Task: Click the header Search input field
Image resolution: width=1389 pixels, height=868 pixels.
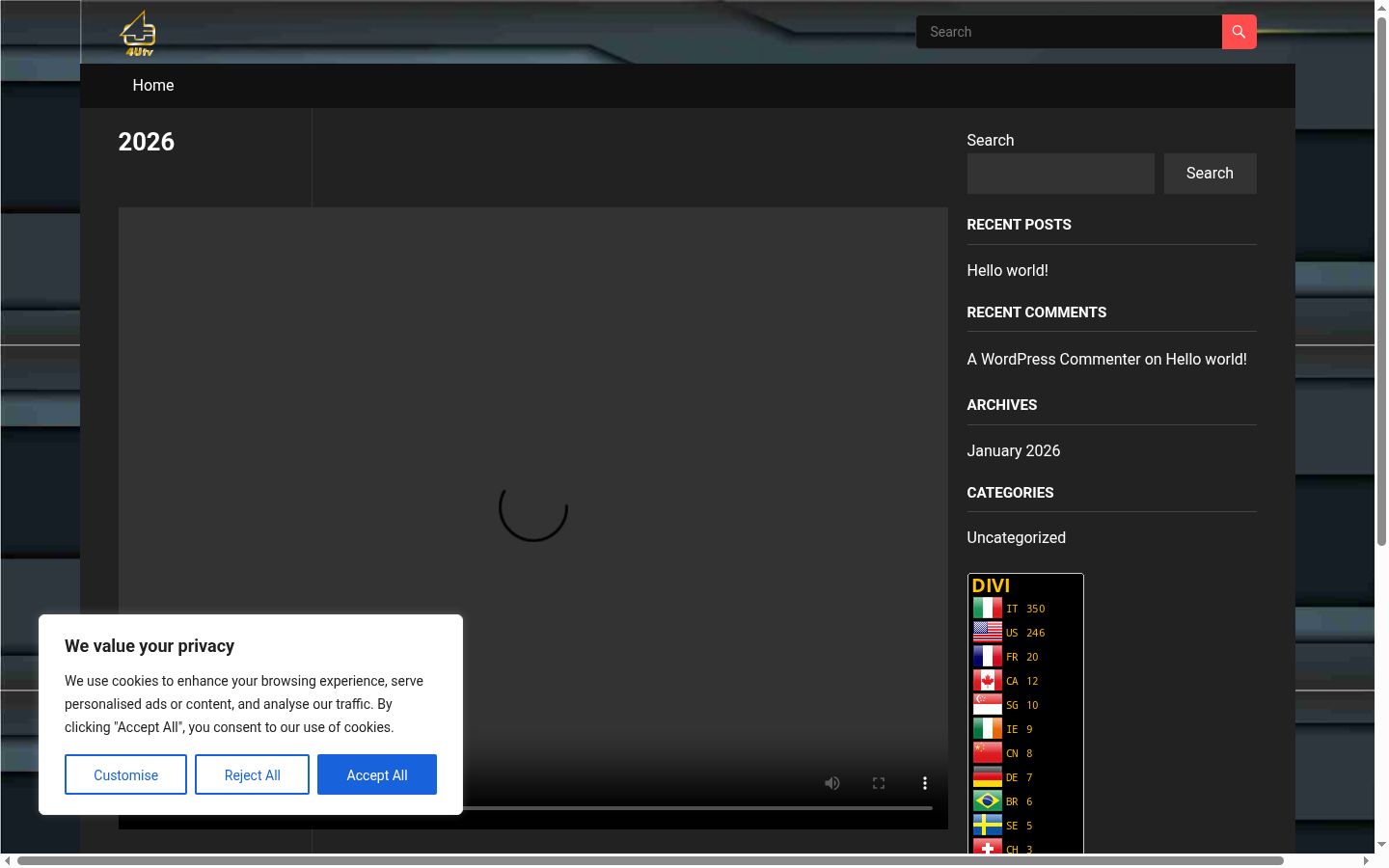Action: tap(1069, 32)
